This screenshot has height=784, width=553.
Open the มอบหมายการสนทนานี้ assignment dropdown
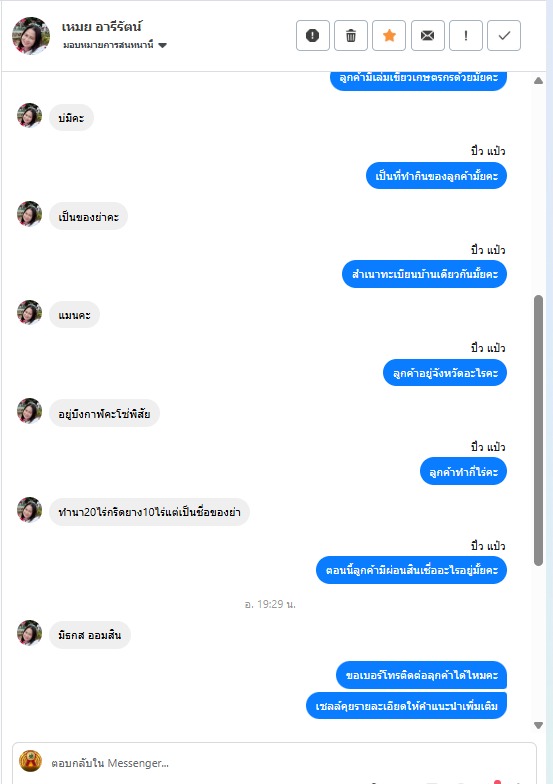(114, 45)
